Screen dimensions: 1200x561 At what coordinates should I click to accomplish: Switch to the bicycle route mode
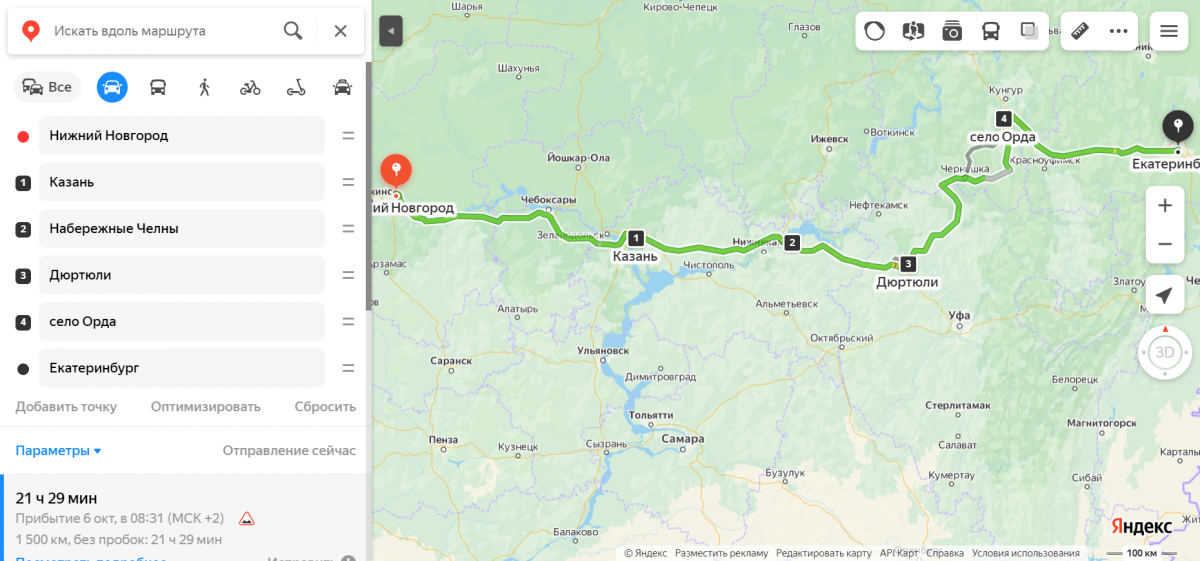pos(250,87)
